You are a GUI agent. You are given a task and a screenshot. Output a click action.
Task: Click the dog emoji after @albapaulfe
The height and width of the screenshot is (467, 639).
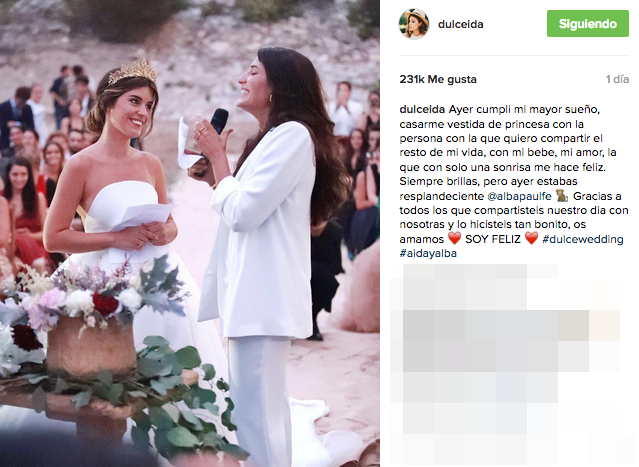[x=562, y=196]
